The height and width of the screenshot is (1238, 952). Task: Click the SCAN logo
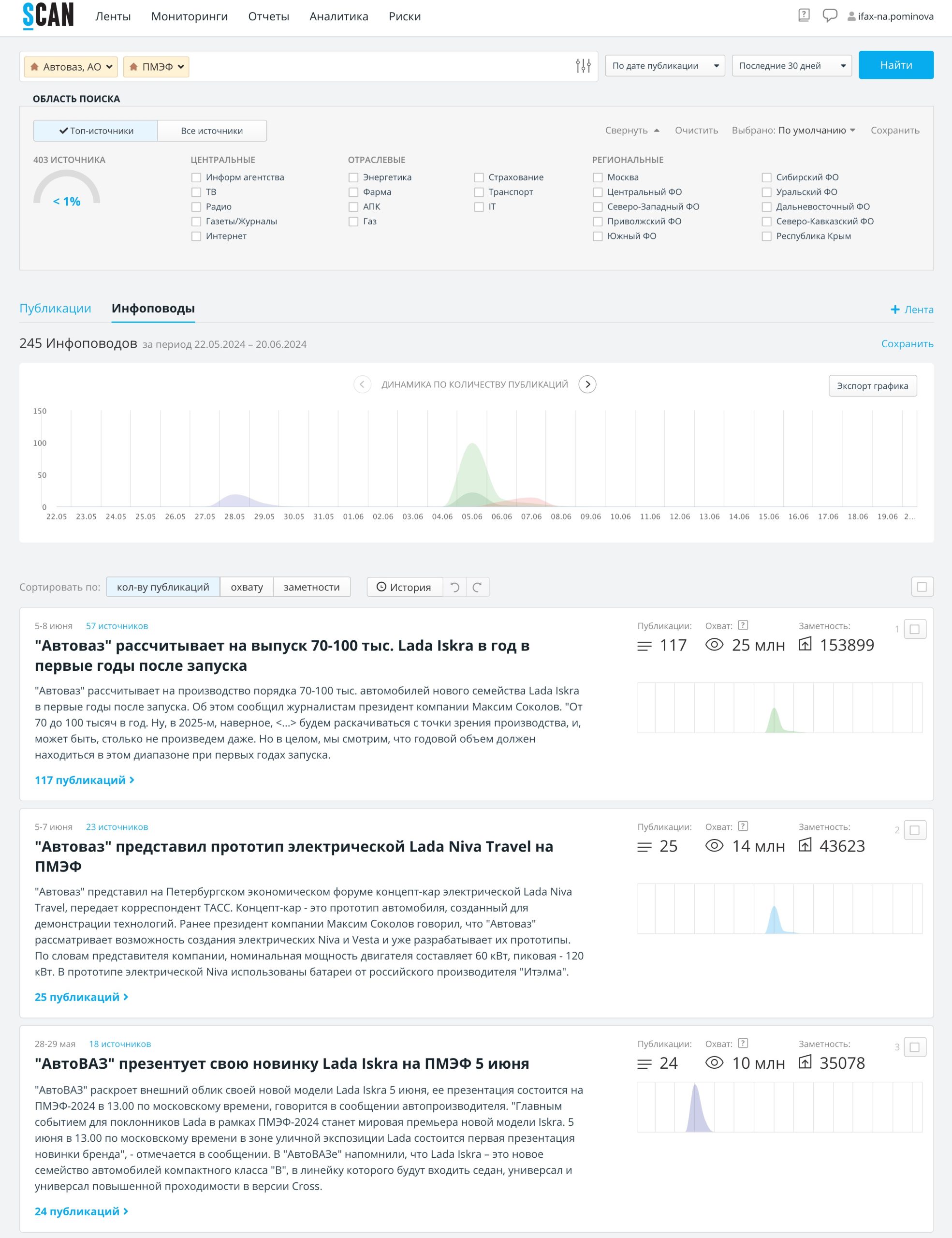coord(48,15)
